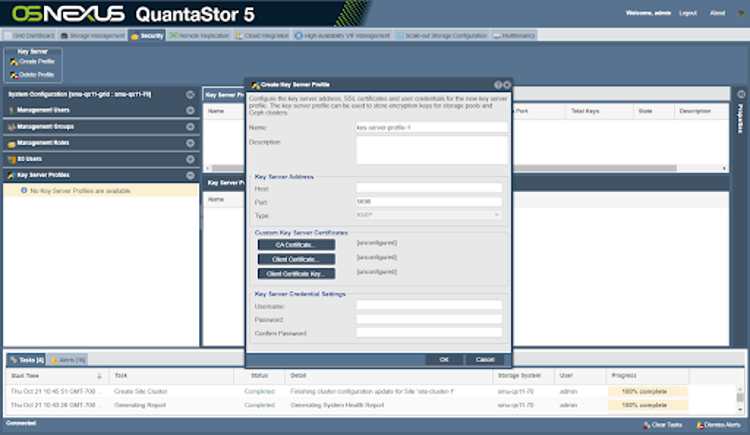750x435 pixels.
Task: Click the Status column header in tasks
Action: click(260, 376)
